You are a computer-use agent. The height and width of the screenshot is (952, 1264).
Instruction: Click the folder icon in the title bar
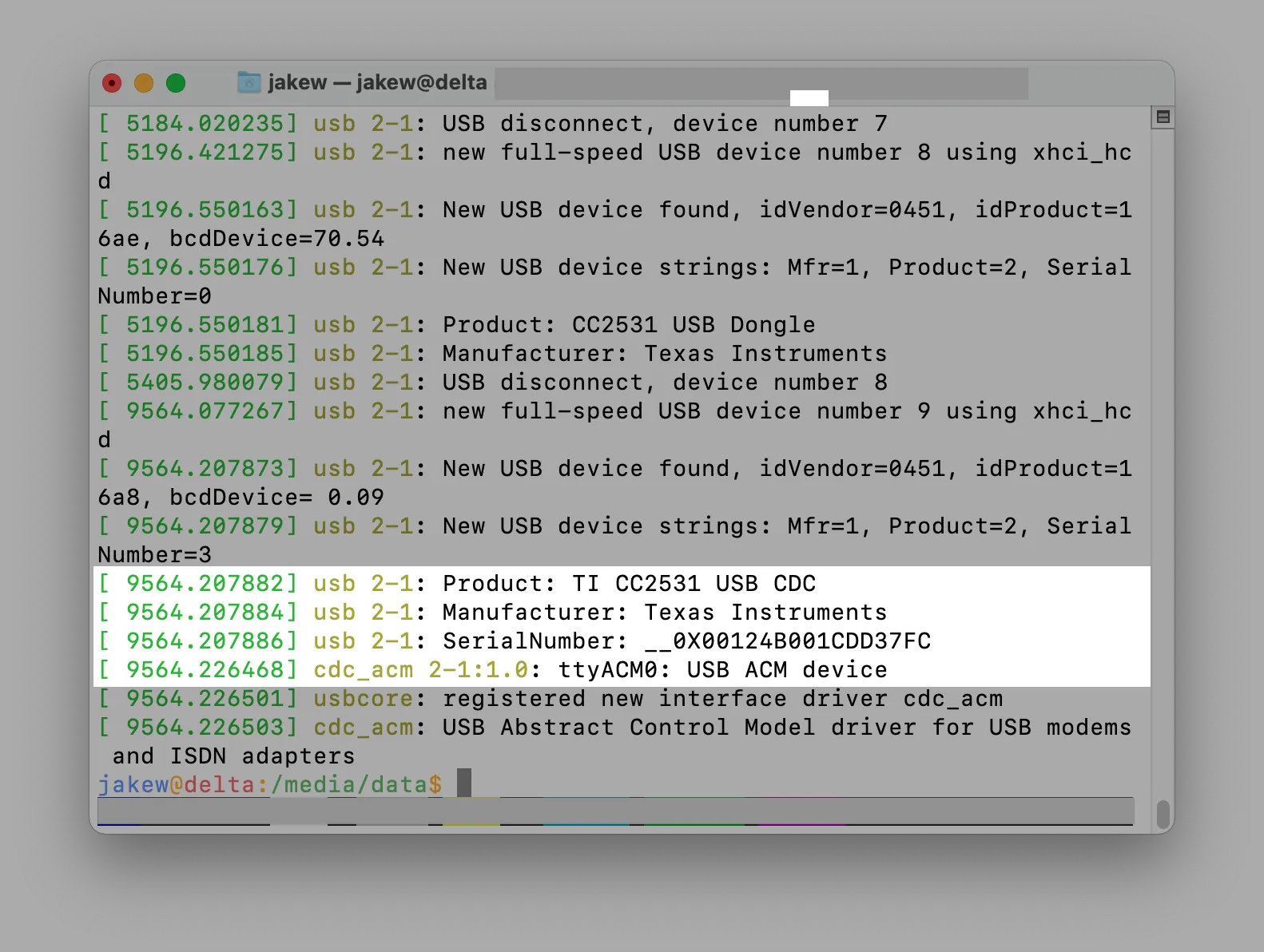point(249,82)
